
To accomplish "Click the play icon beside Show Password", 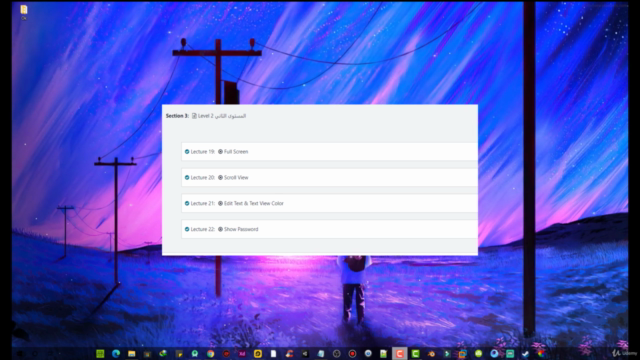I will (220, 229).
